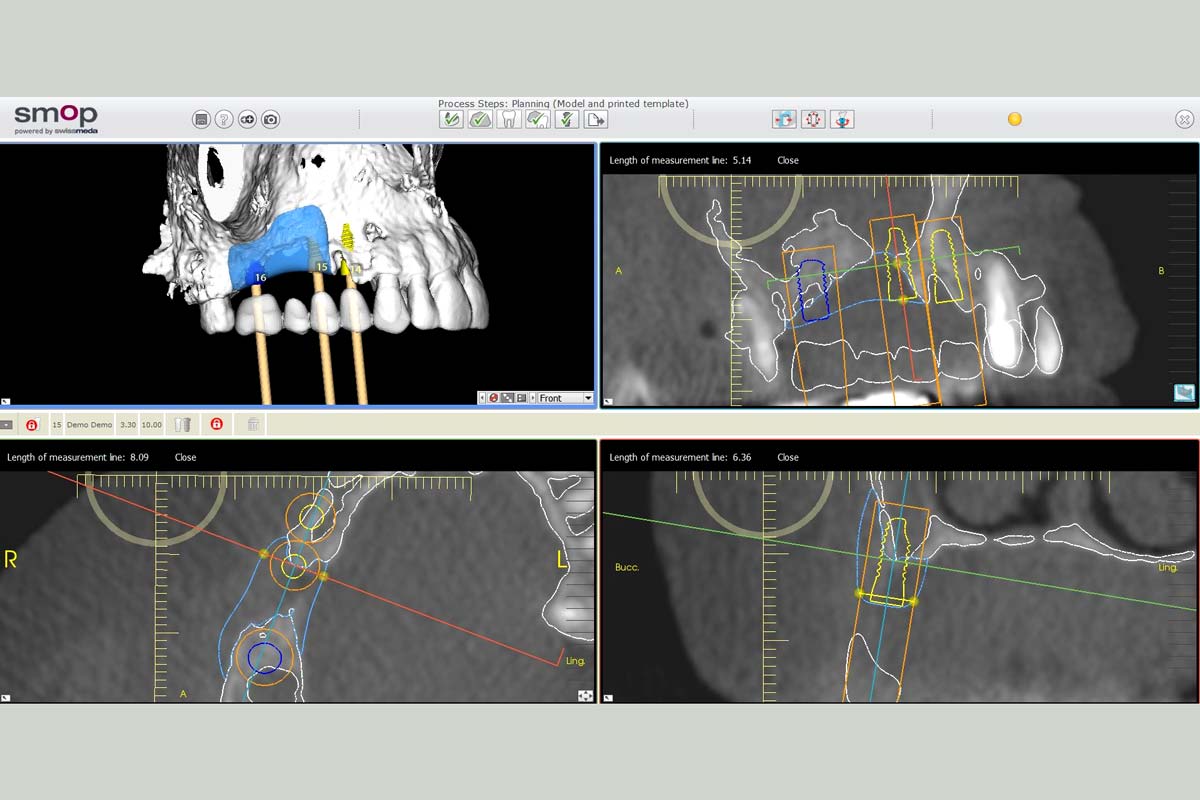
Task: Take a screenshot with the camera icon
Action: tap(270, 120)
